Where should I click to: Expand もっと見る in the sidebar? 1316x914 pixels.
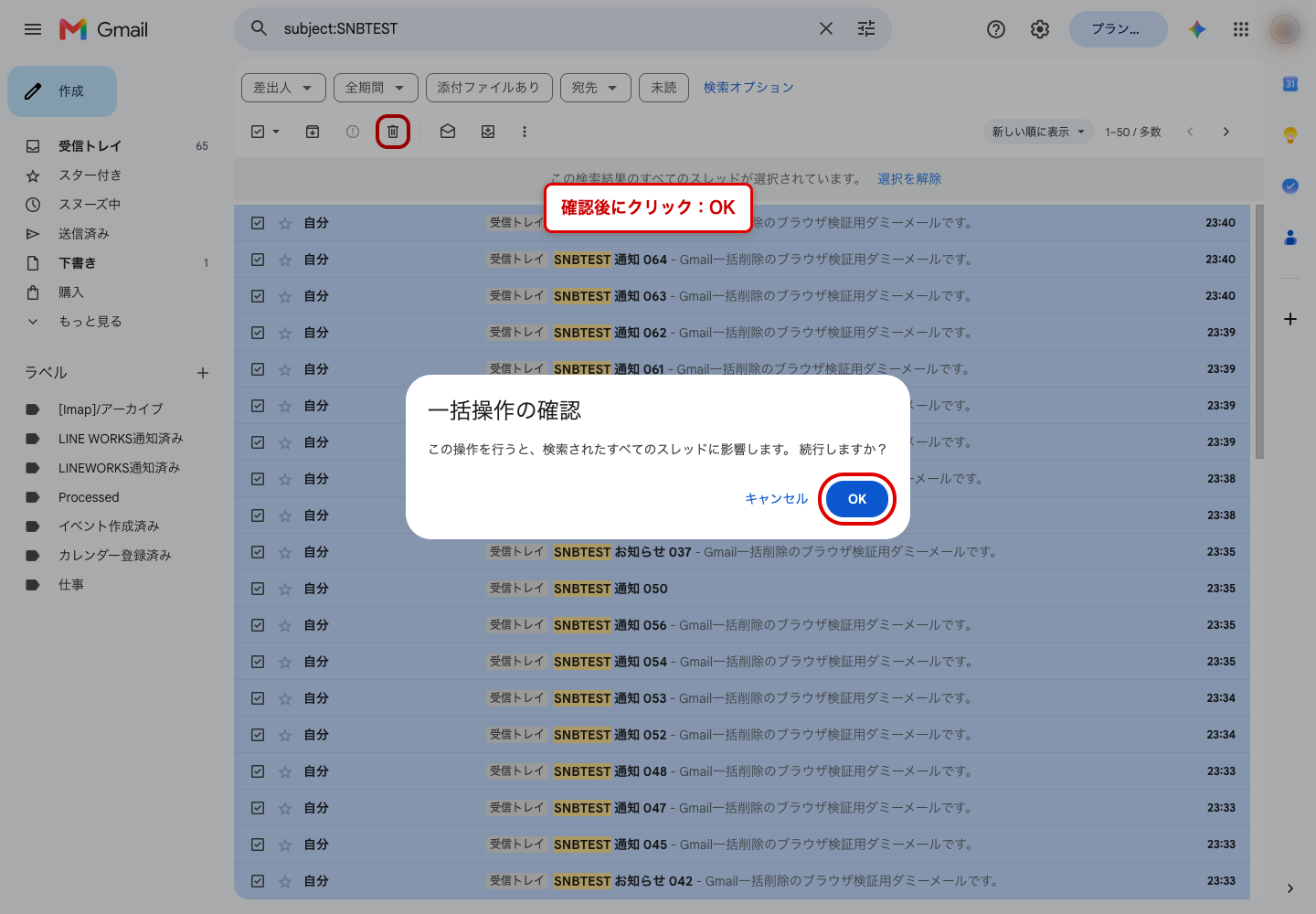pos(90,322)
